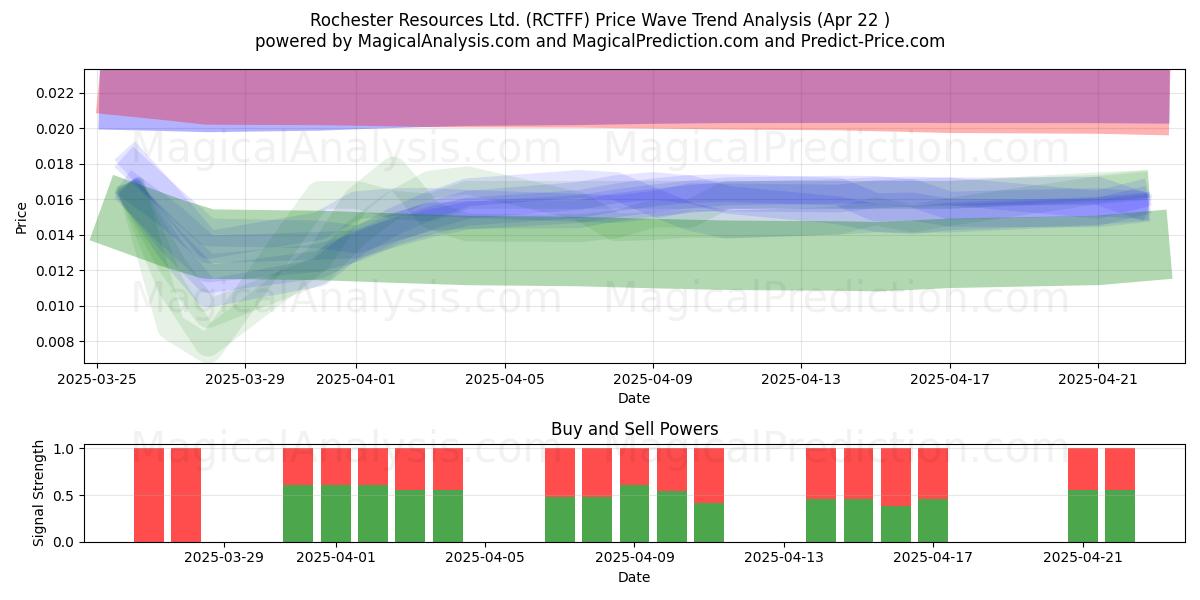Click the 0.014 price tick label
1200x600 pixels.
pyautogui.click(x=56, y=235)
